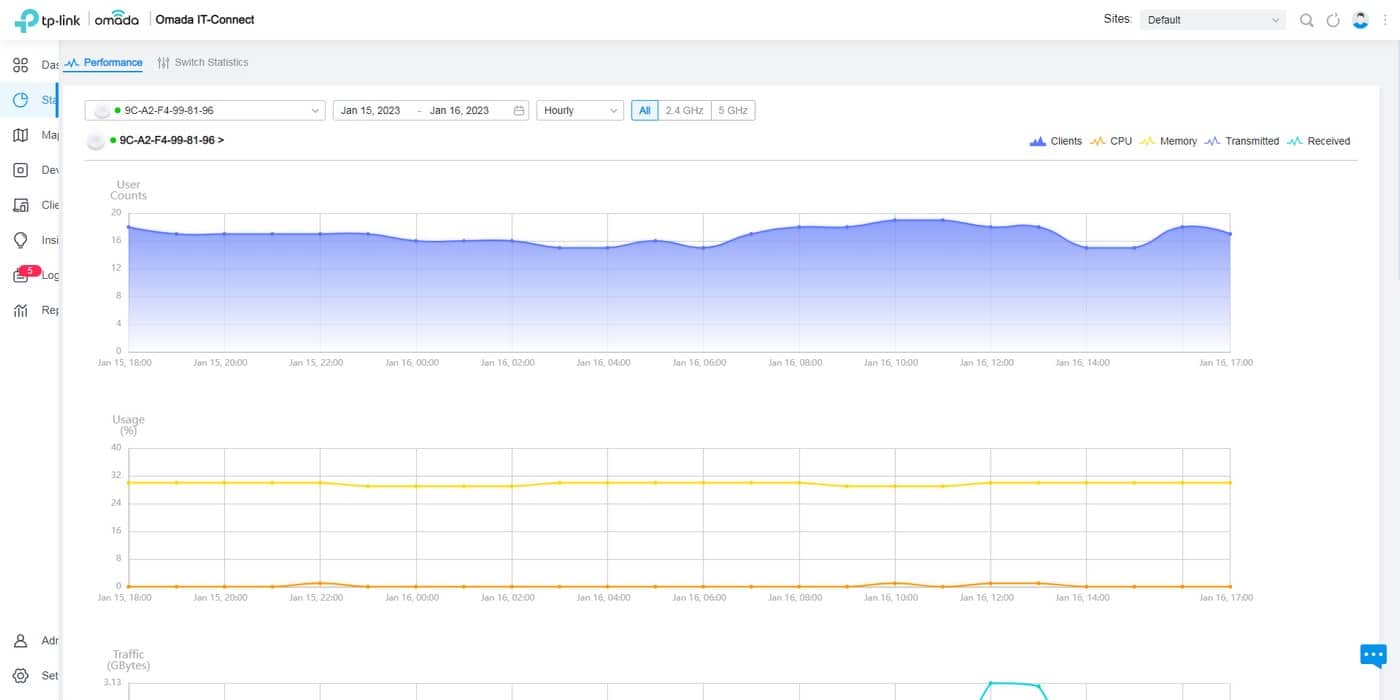This screenshot has width=1400, height=700.
Task: Expand the Hourly interval dropdown
Action: [580, 110]
